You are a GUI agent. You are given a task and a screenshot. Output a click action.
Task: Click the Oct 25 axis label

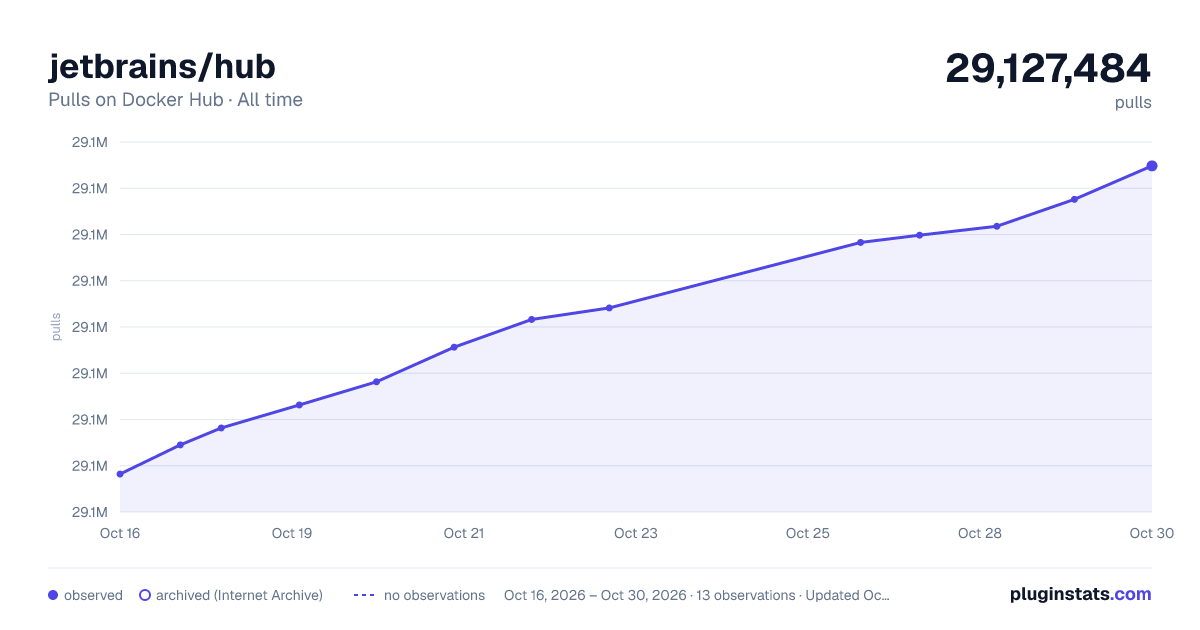point(808,533)
